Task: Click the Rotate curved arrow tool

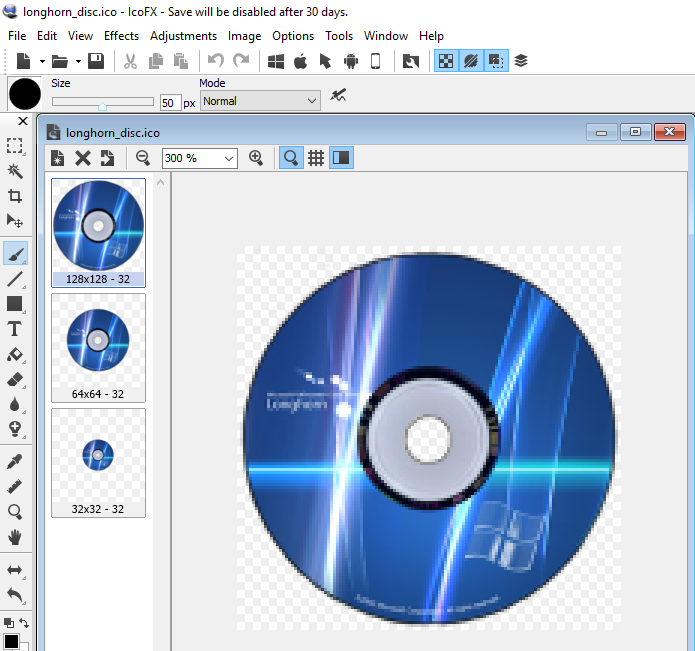Action: (15, 595)
